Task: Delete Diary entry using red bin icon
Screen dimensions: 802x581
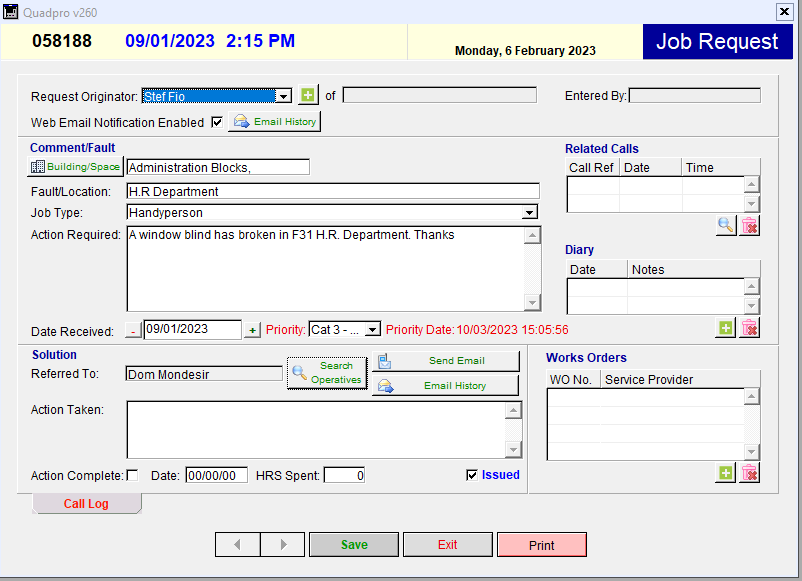Action: pyautogui.click(x=749, y=327)
